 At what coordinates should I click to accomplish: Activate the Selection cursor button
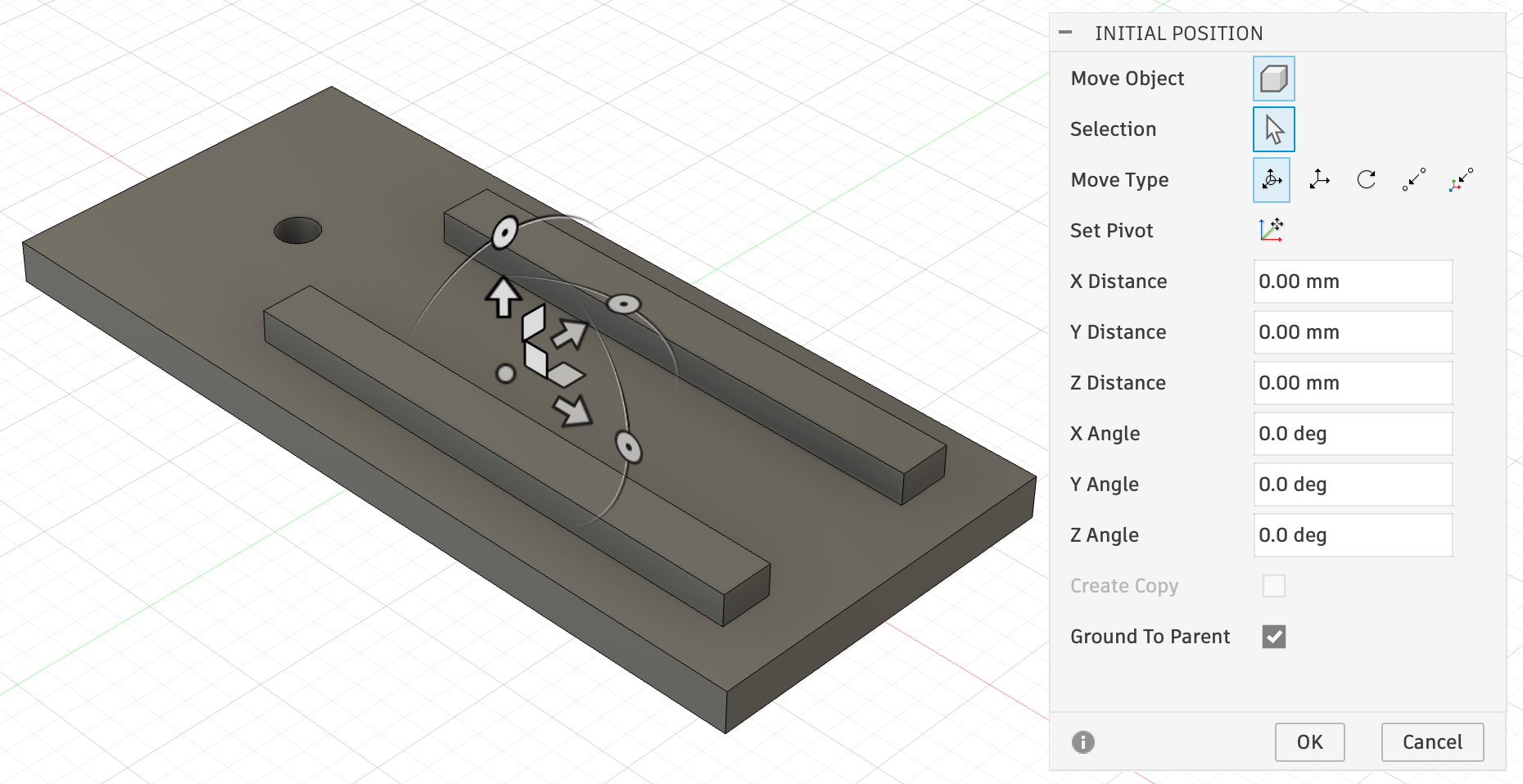[1273, 129]
